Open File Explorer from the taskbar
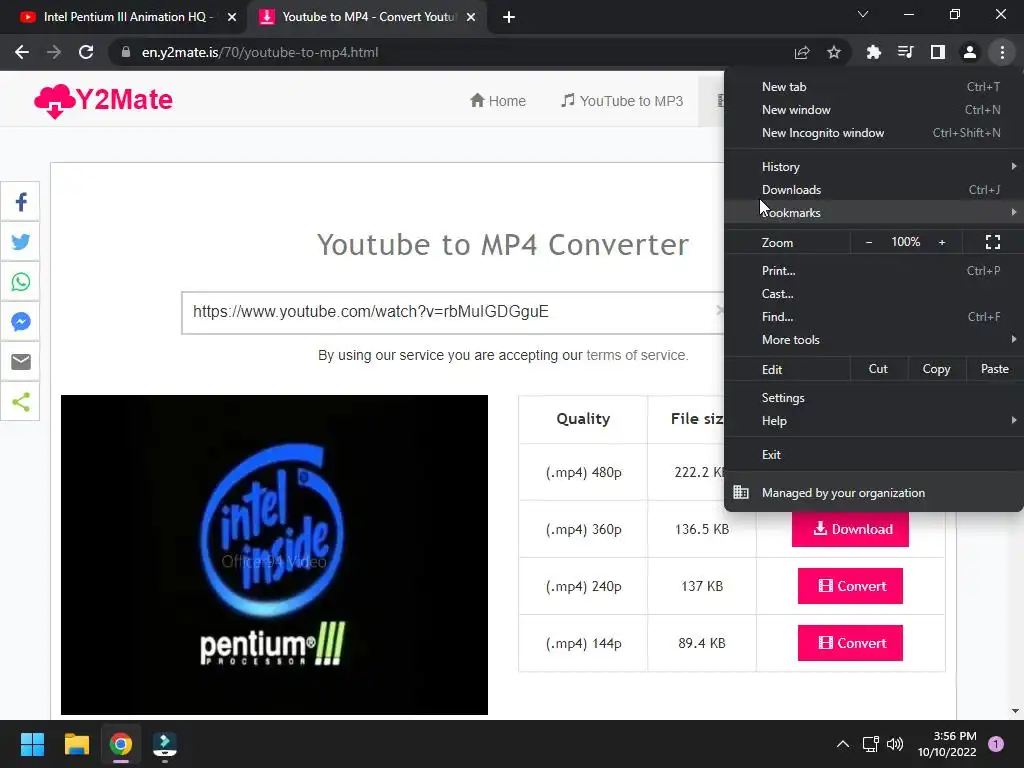This screenshot has width=1024, height=768. point(76,744)
